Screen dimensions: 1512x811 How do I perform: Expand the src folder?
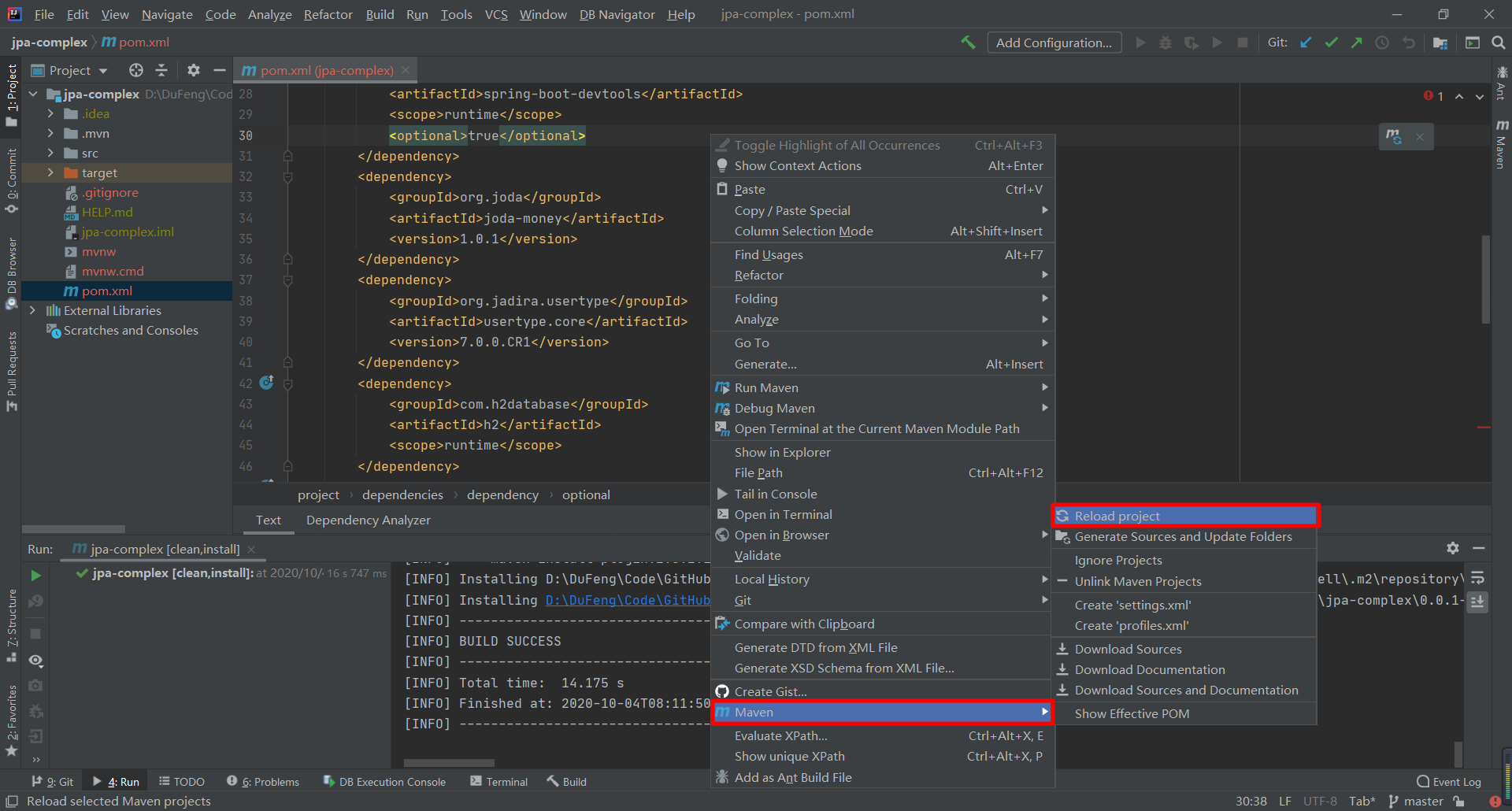(50, 153)
